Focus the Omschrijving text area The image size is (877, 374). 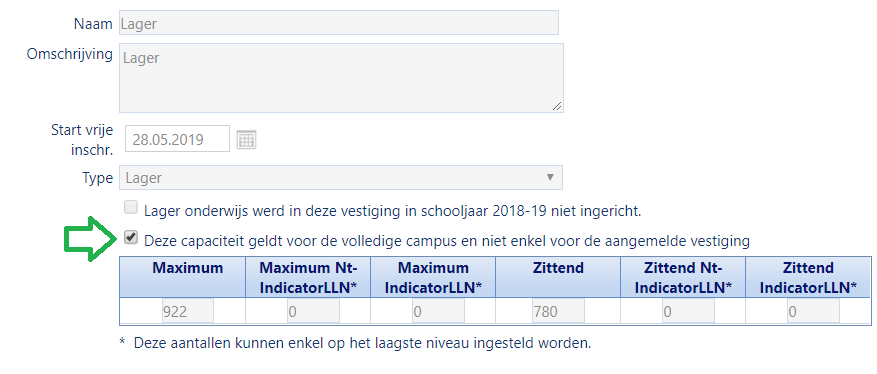(x=341, y=78)
